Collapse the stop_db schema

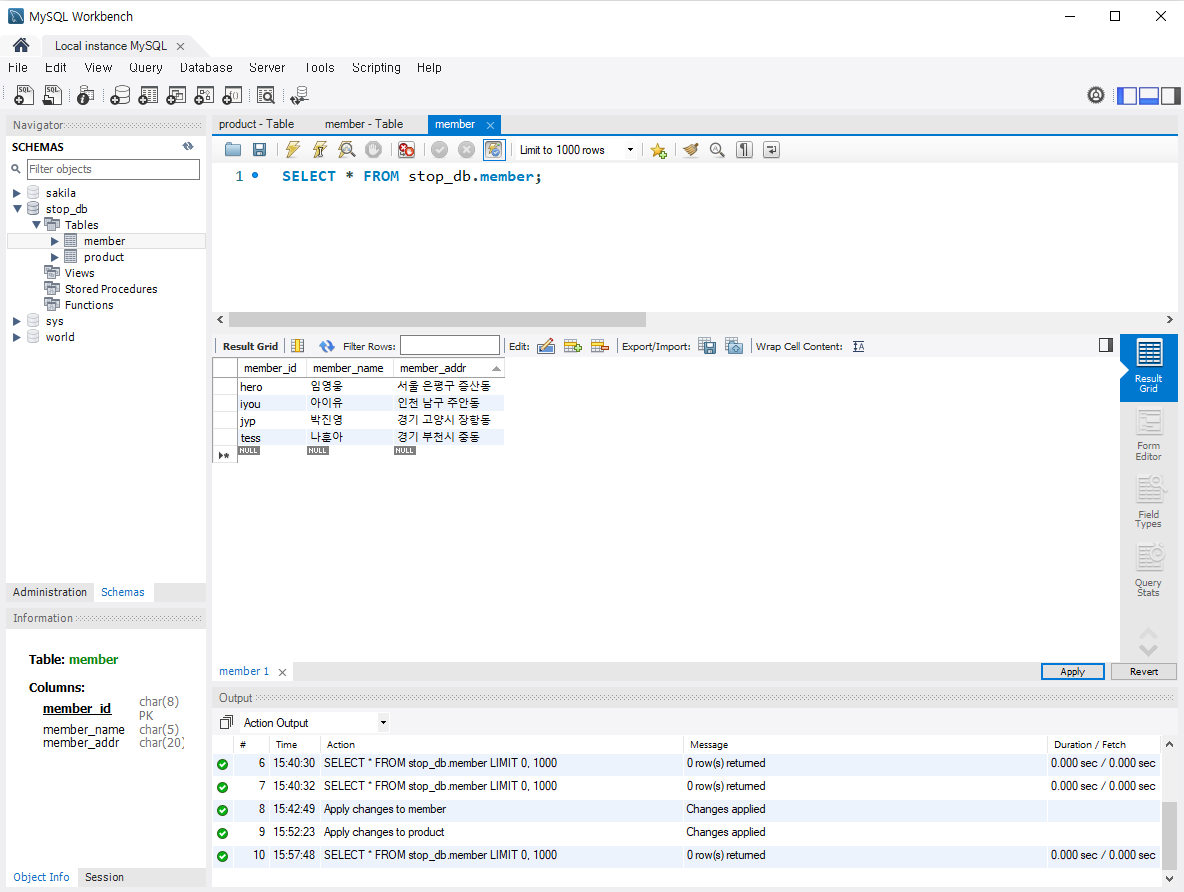tap(17, 208)
